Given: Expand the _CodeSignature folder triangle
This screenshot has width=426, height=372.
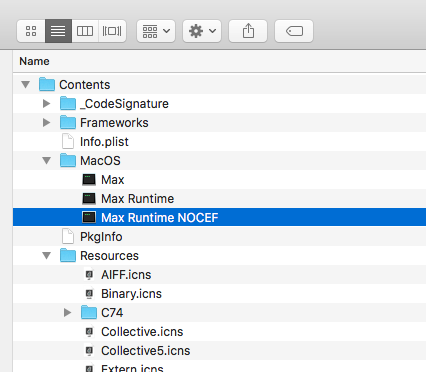Looking at the screenshot, I should pyautogui.click(x=47, y=104).
